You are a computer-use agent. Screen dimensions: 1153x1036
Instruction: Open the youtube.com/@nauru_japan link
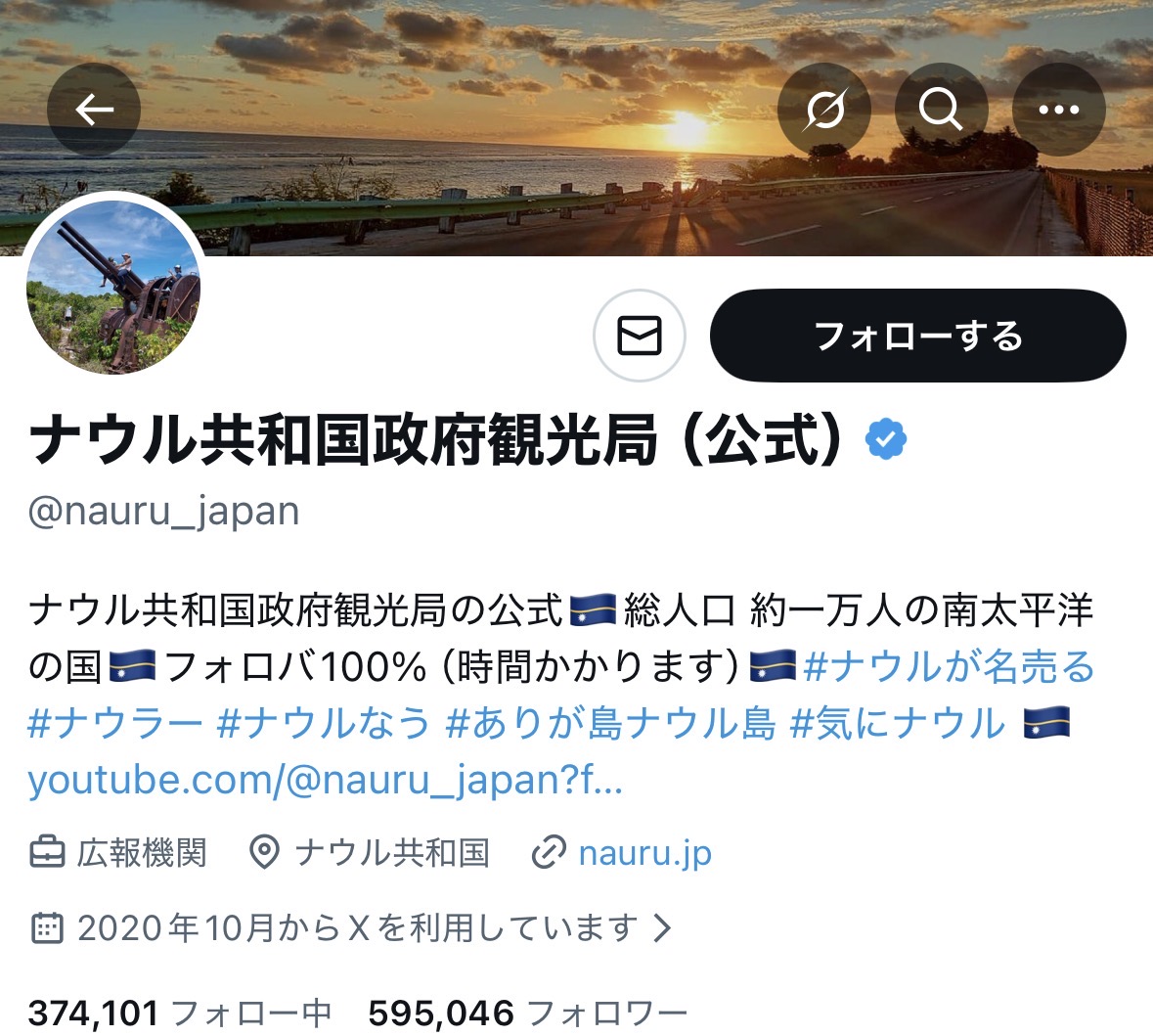325,780
